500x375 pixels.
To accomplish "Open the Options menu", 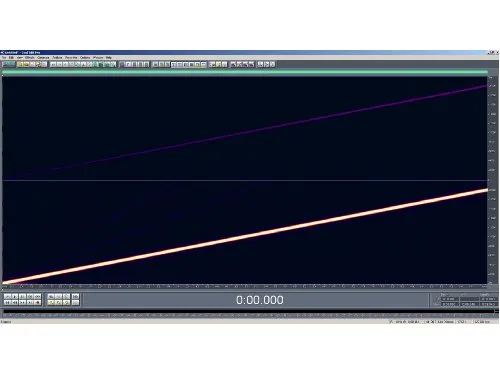I will (x=85, y=57).
